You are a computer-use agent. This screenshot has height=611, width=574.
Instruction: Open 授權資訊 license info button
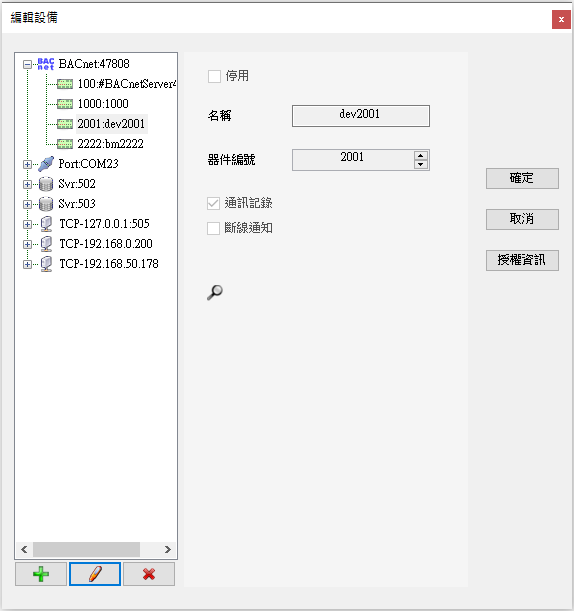point(522,260)
